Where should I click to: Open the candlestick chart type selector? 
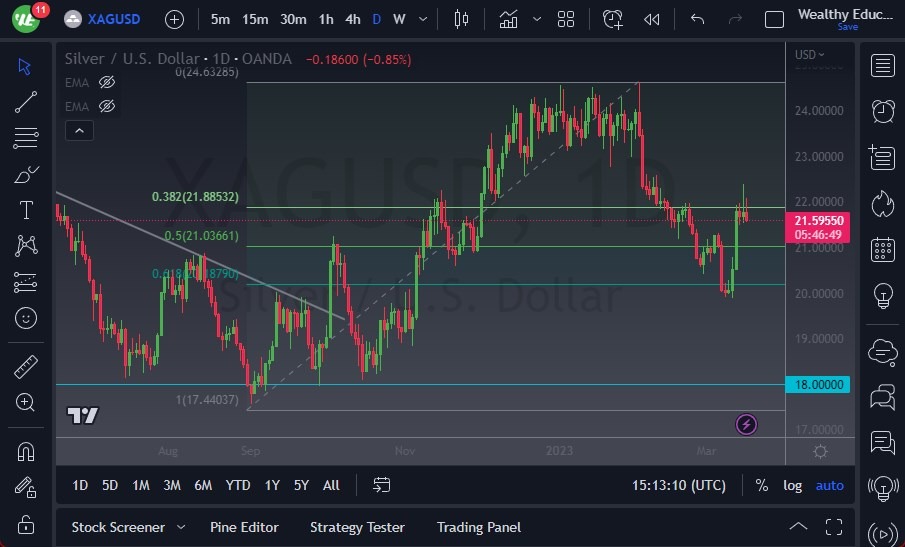click(x=461, y=20)
